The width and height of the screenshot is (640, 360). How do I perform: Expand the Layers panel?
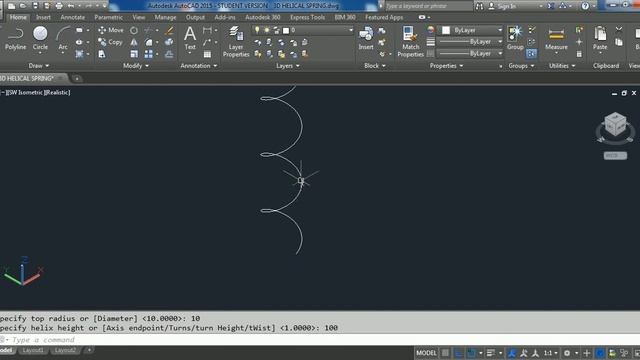[x=288, y=66]
